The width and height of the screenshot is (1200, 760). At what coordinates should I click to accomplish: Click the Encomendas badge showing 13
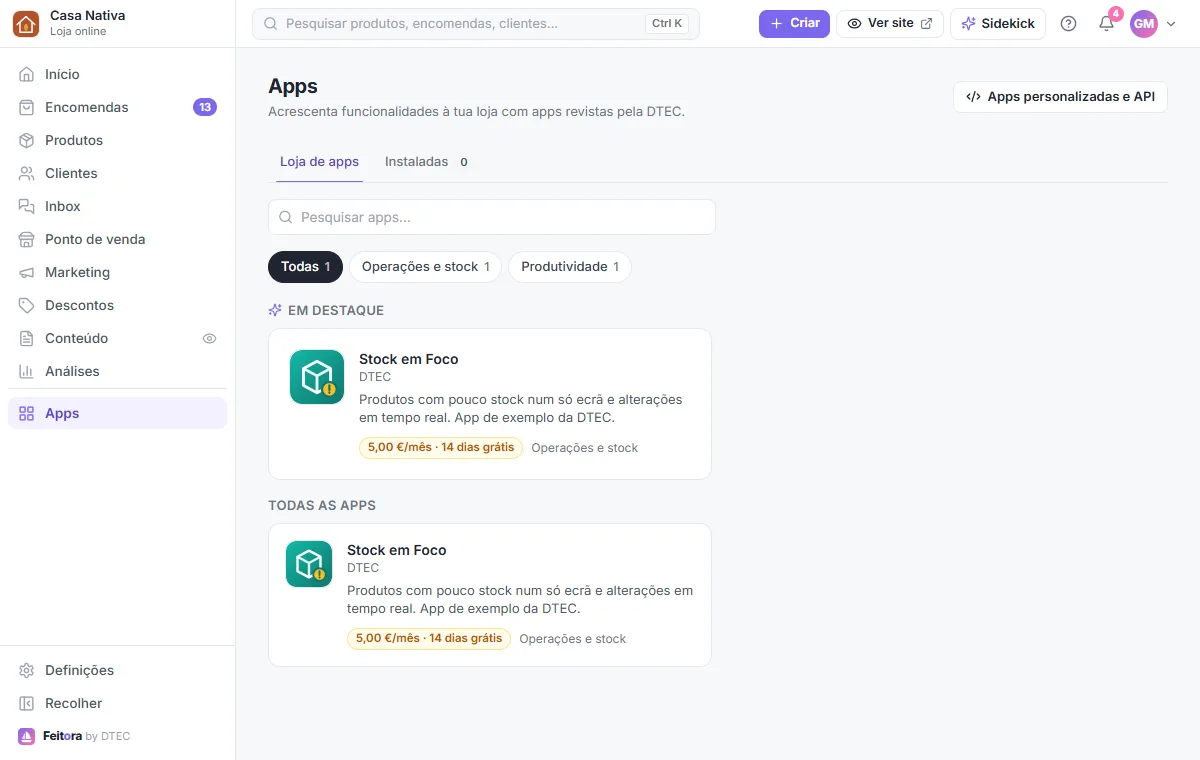[205, 107]
